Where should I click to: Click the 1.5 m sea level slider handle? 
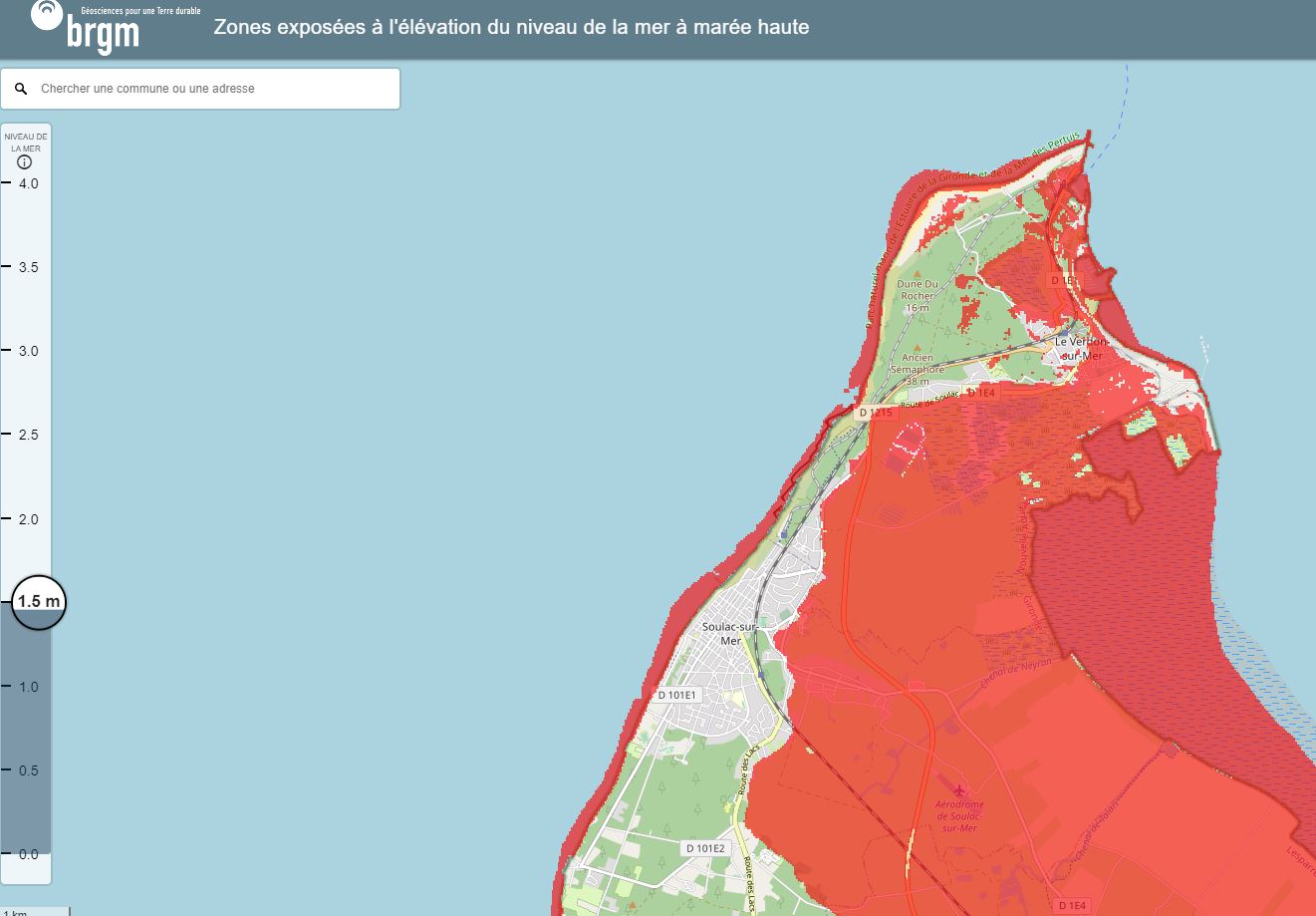(x=39, y=602)
